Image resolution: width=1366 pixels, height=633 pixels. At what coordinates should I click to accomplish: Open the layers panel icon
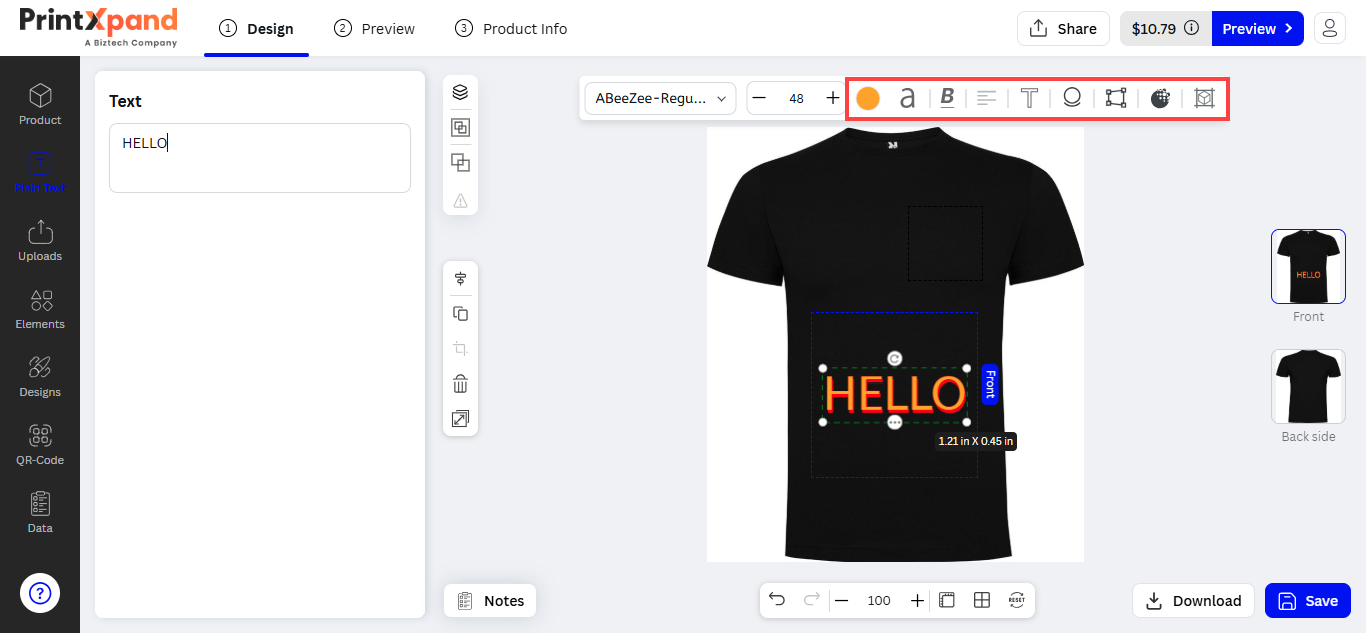pyautogui.click(x=460, y=92)
